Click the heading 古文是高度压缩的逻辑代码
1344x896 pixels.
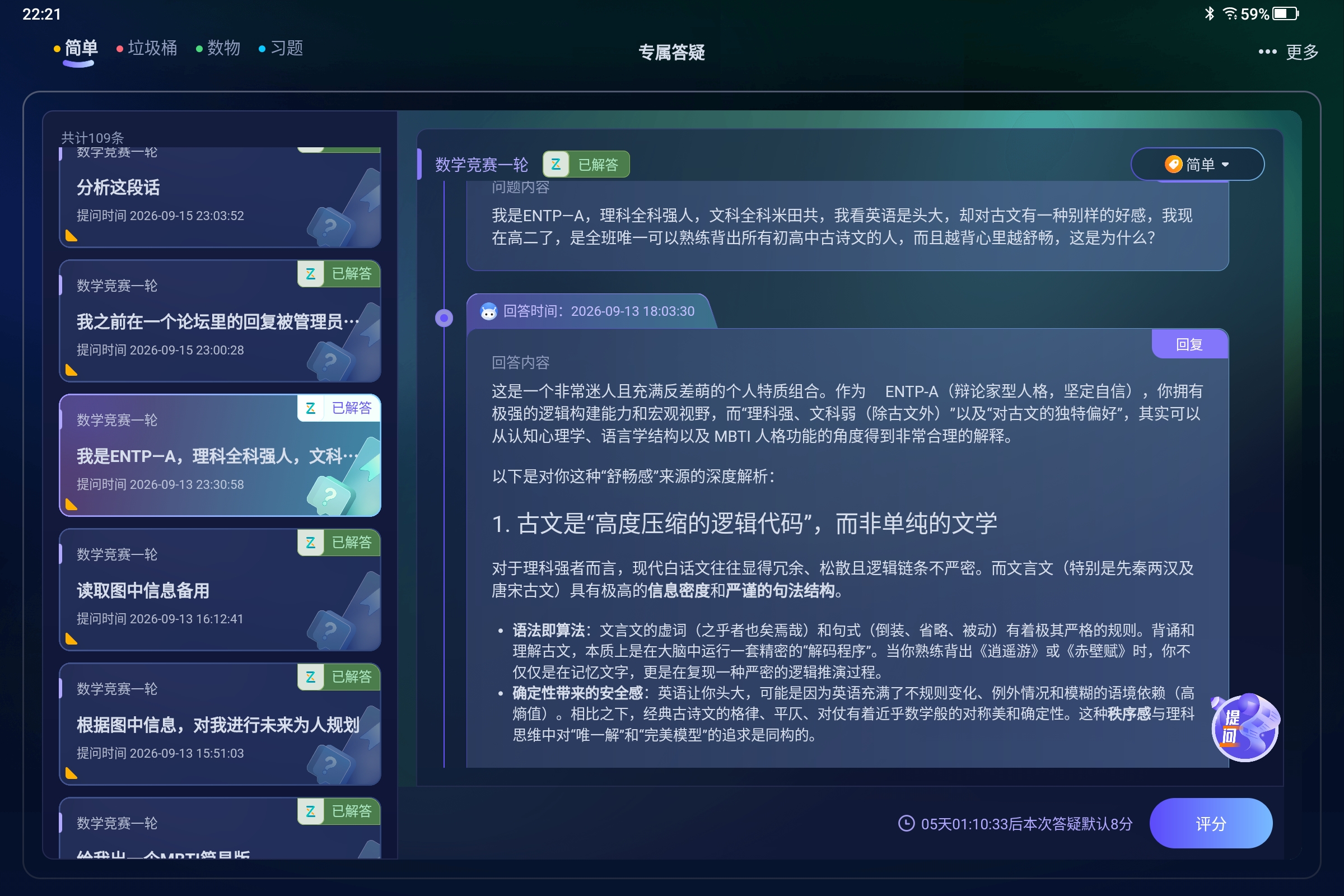click(745, 524)
